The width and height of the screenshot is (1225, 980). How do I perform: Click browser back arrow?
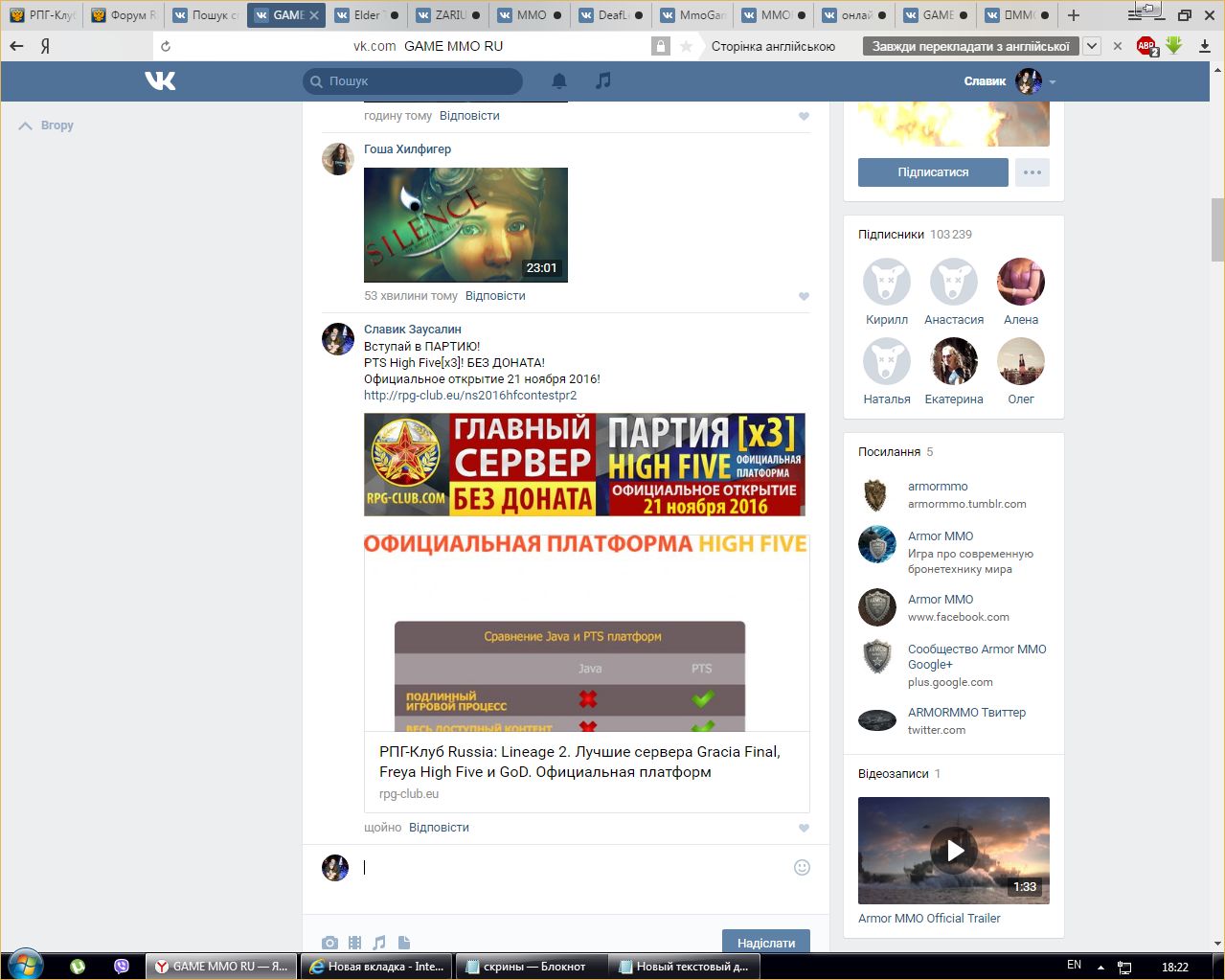click(x=16, y=46)
